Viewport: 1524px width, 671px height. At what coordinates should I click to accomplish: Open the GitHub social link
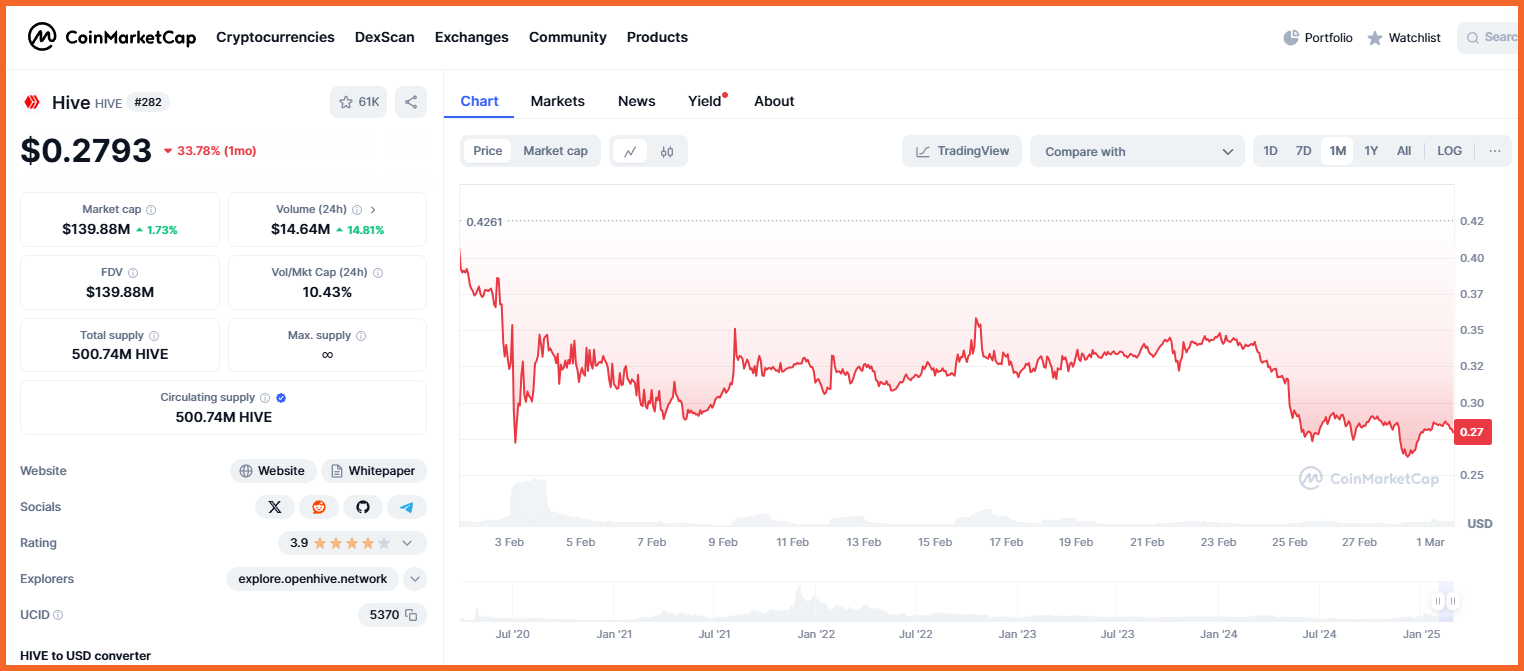pyautogui.click(x=363, y=507)
